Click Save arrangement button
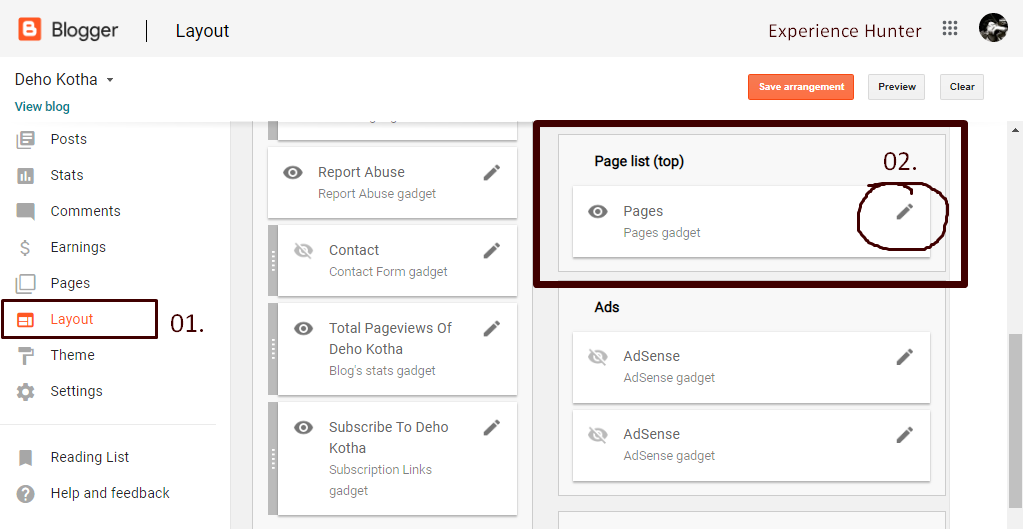 [x=801, y=87]
